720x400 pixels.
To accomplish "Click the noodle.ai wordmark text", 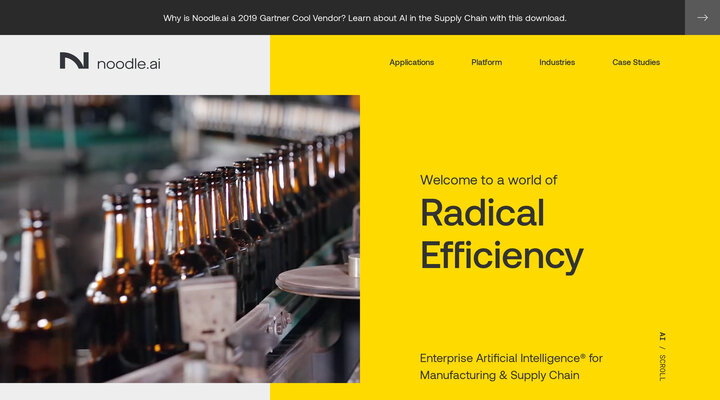I will click(x=128, y=63).
